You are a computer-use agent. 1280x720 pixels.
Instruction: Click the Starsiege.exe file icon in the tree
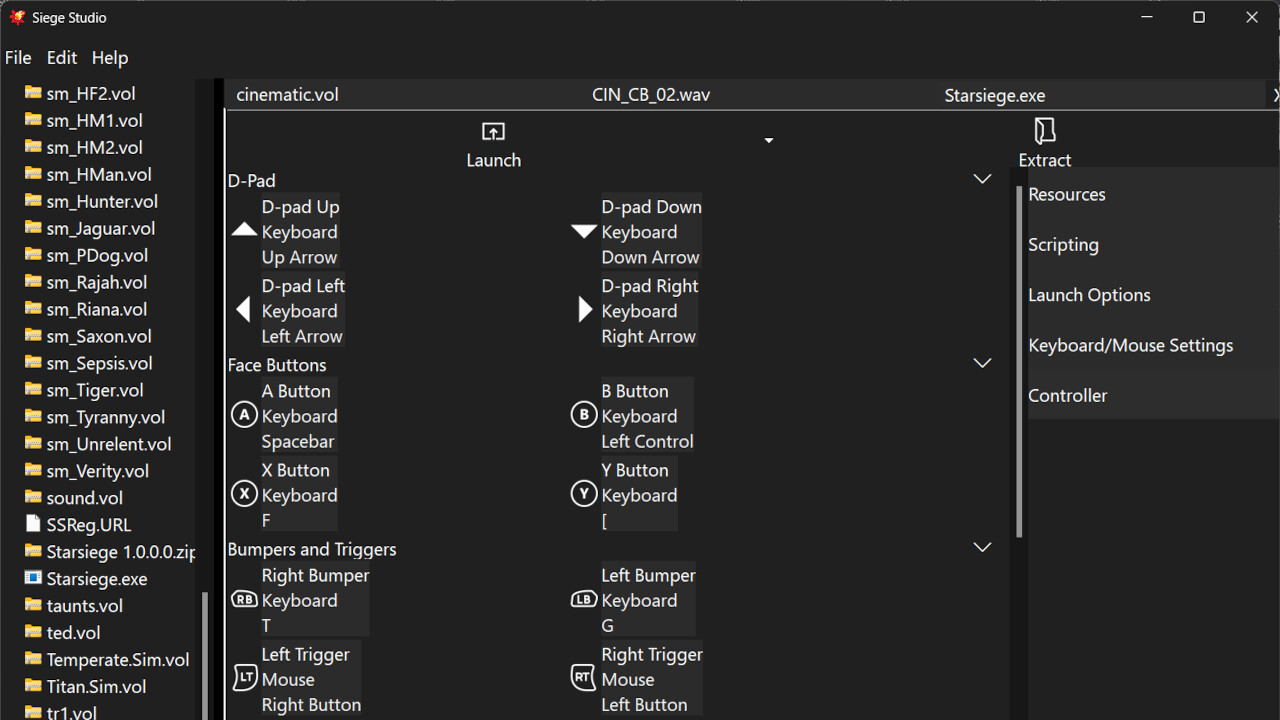point(33,578)
